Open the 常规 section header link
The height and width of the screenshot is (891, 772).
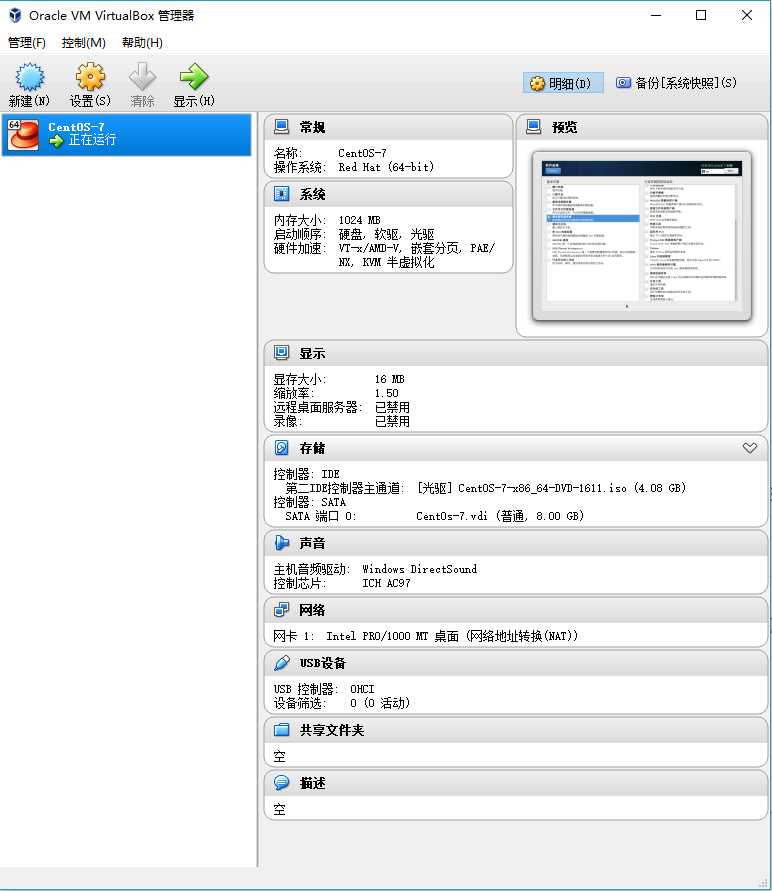[x=312, y=127]
